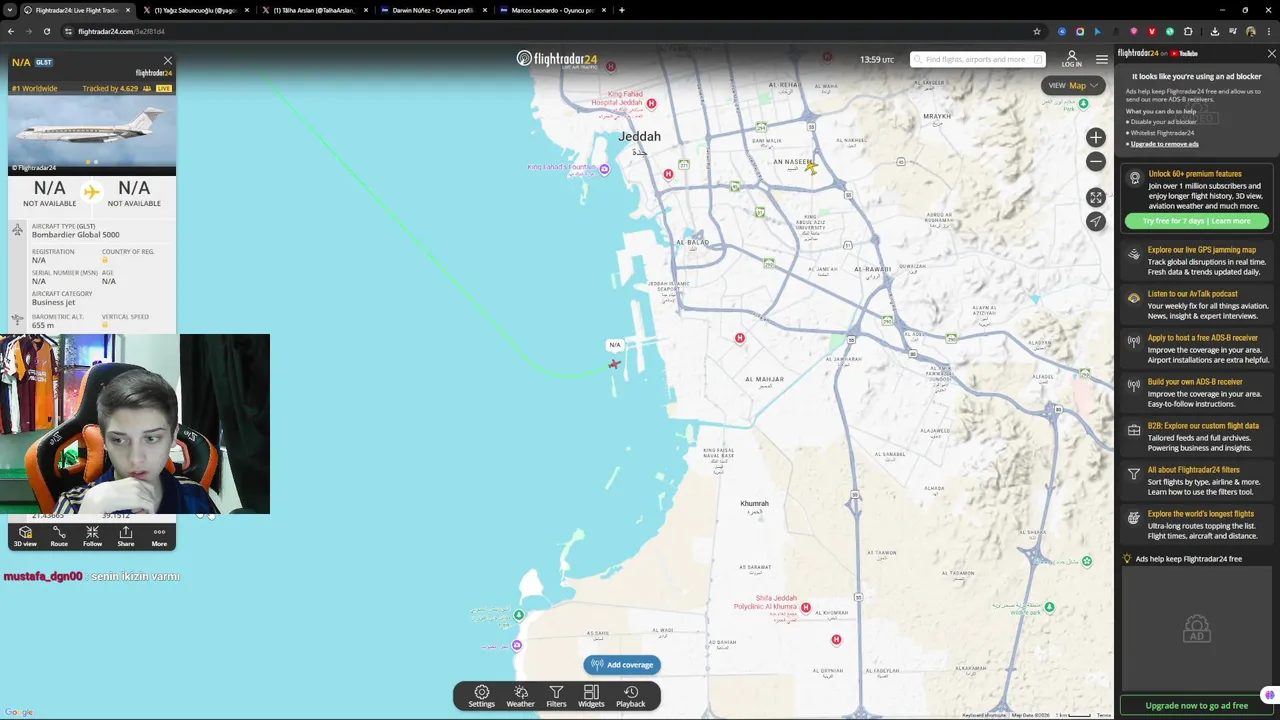Click the King Fahad's Fountain map marker
Screen dimensions: 1280x720
(604, 170)
